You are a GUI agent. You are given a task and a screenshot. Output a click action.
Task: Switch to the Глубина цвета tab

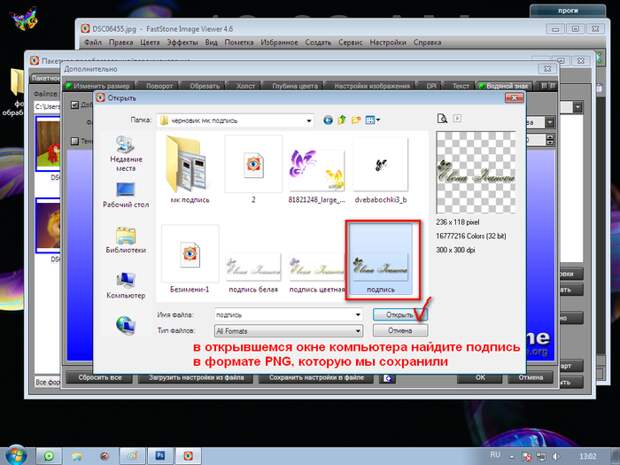point(295,86)
